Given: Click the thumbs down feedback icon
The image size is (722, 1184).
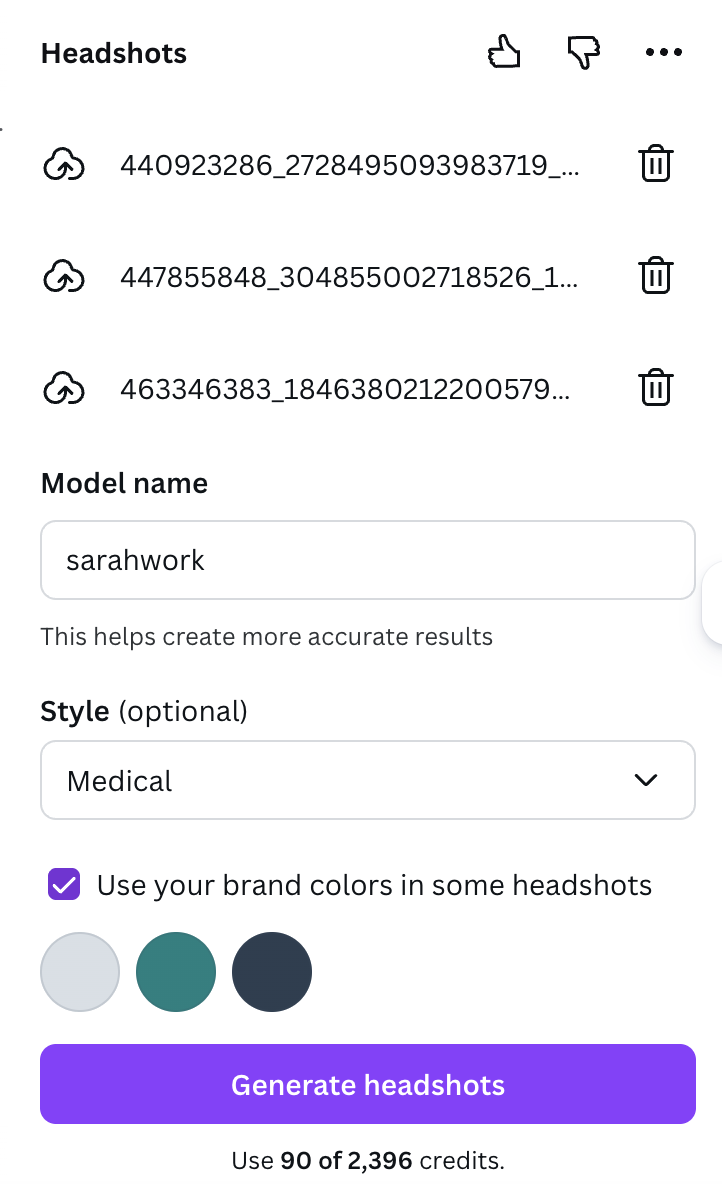Looking at the screenshot, I should (x=583, y=52).
